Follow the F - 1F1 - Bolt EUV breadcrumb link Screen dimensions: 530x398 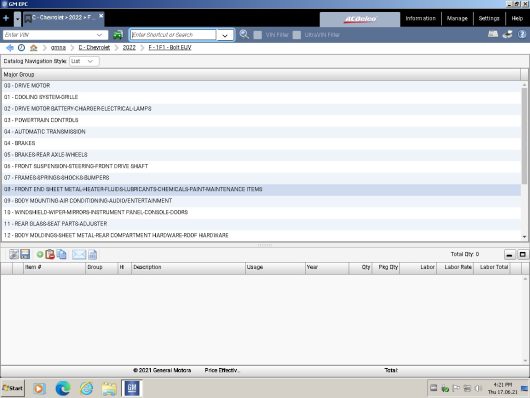click(x=170, y=48)
